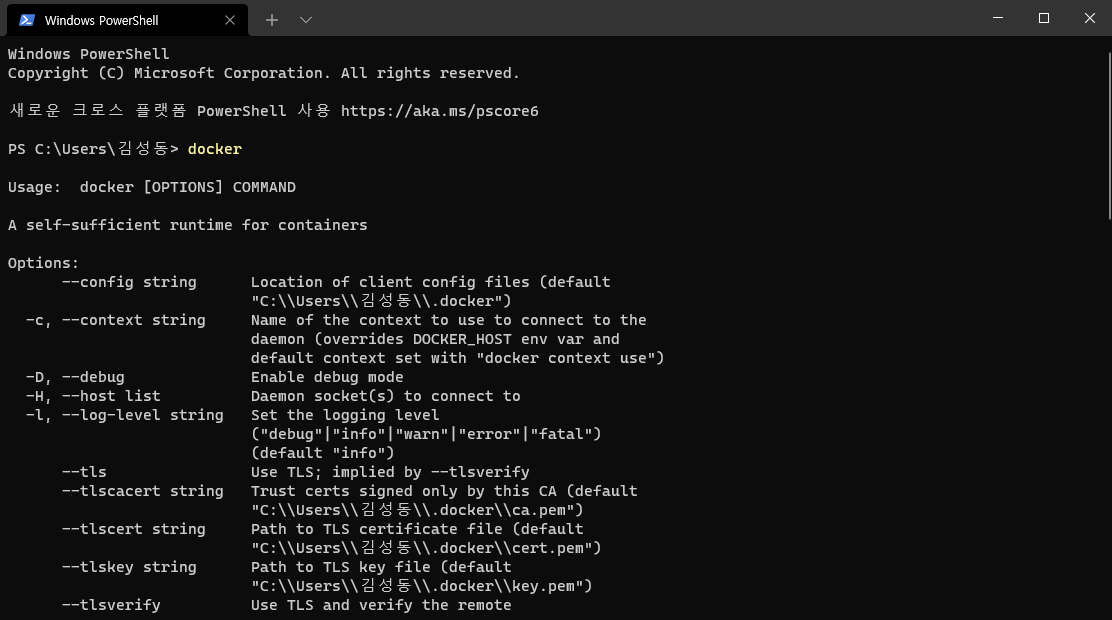
Task: Expand the new tab profile dropdown chevron
Action: (306, 20)
